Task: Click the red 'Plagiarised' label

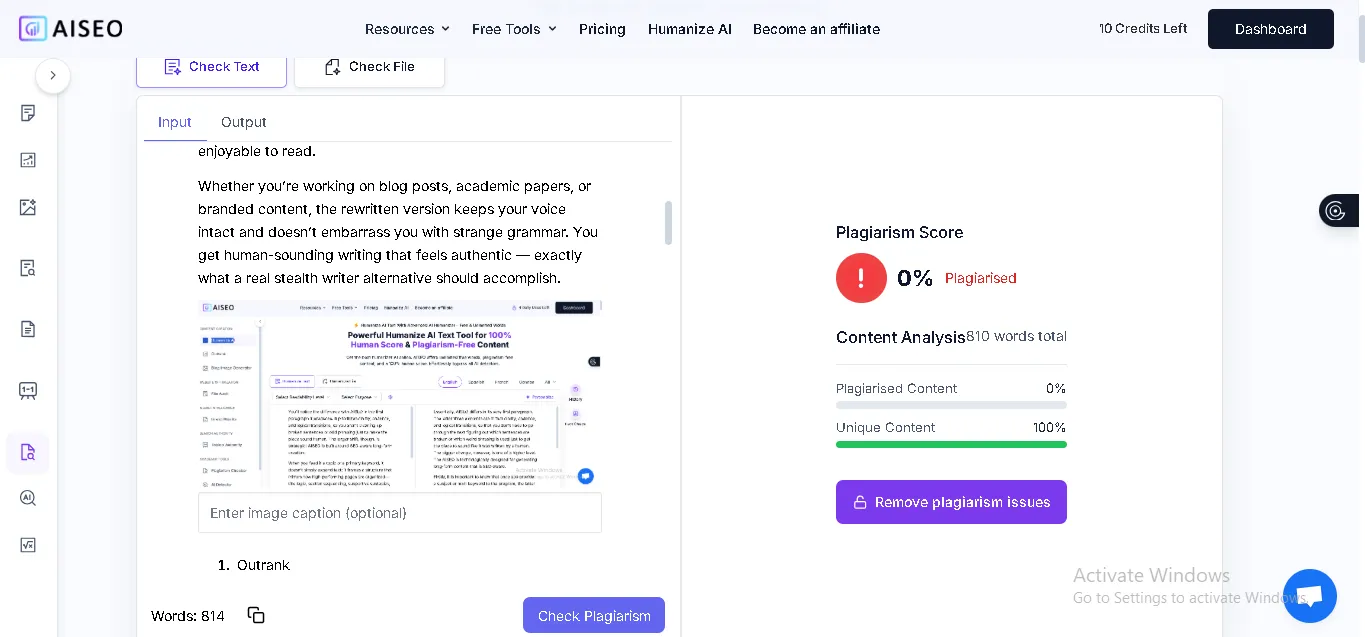Action: 981,278
